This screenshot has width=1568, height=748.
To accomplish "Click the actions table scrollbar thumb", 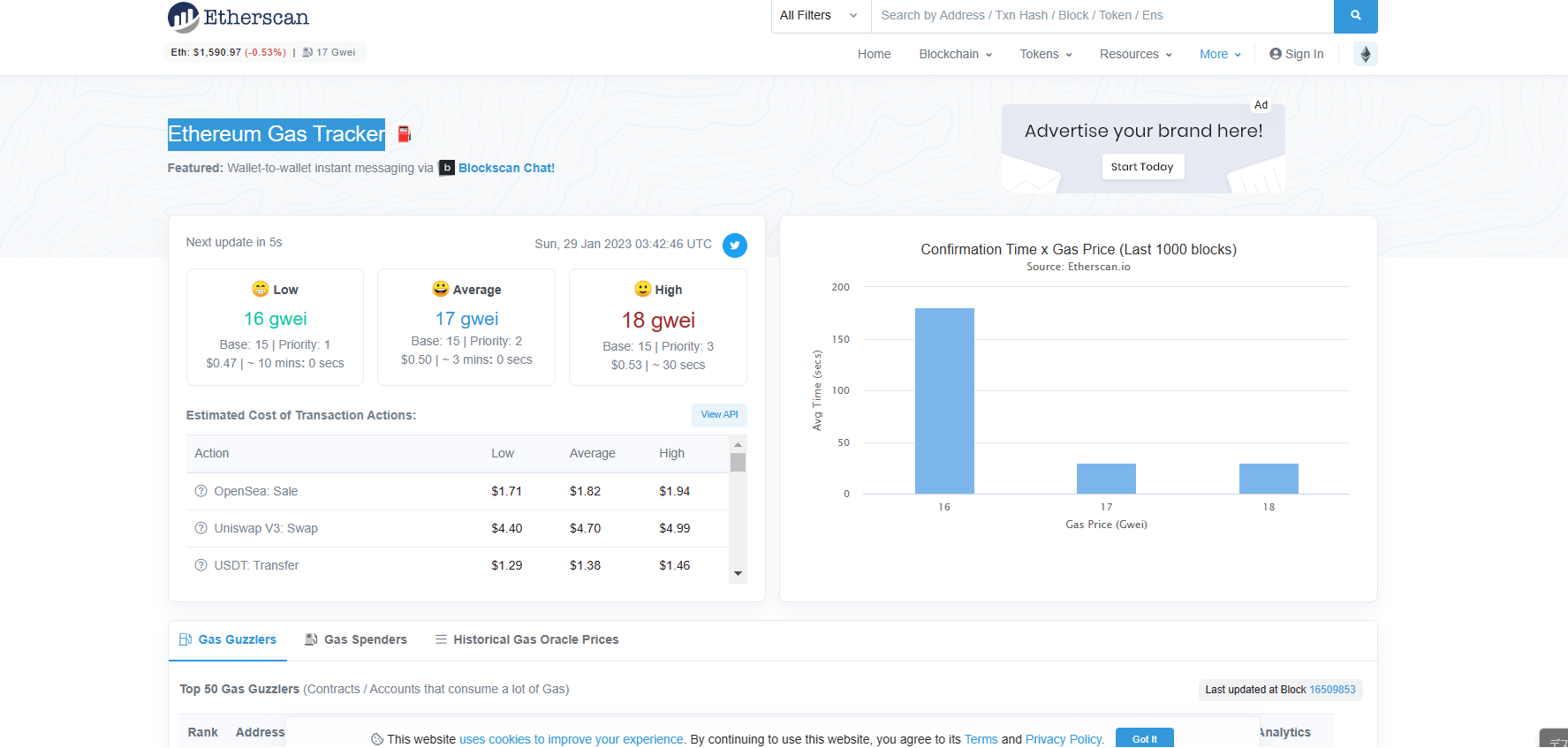I will tap(738, 462).
